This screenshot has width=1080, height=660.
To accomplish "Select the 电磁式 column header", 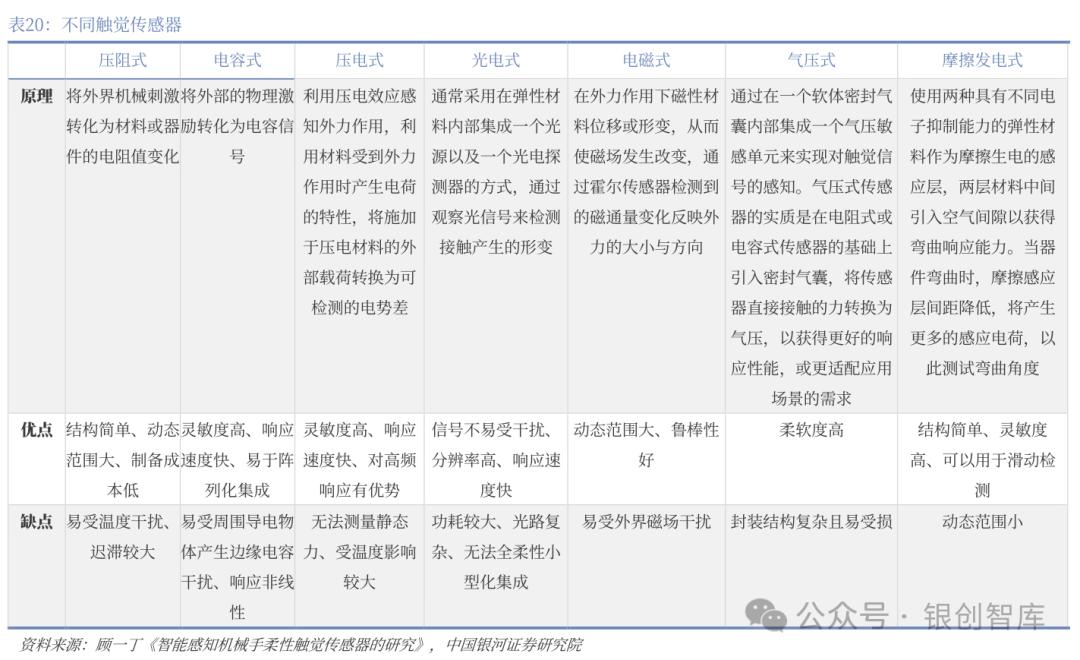I will click(x=646, y=61).
